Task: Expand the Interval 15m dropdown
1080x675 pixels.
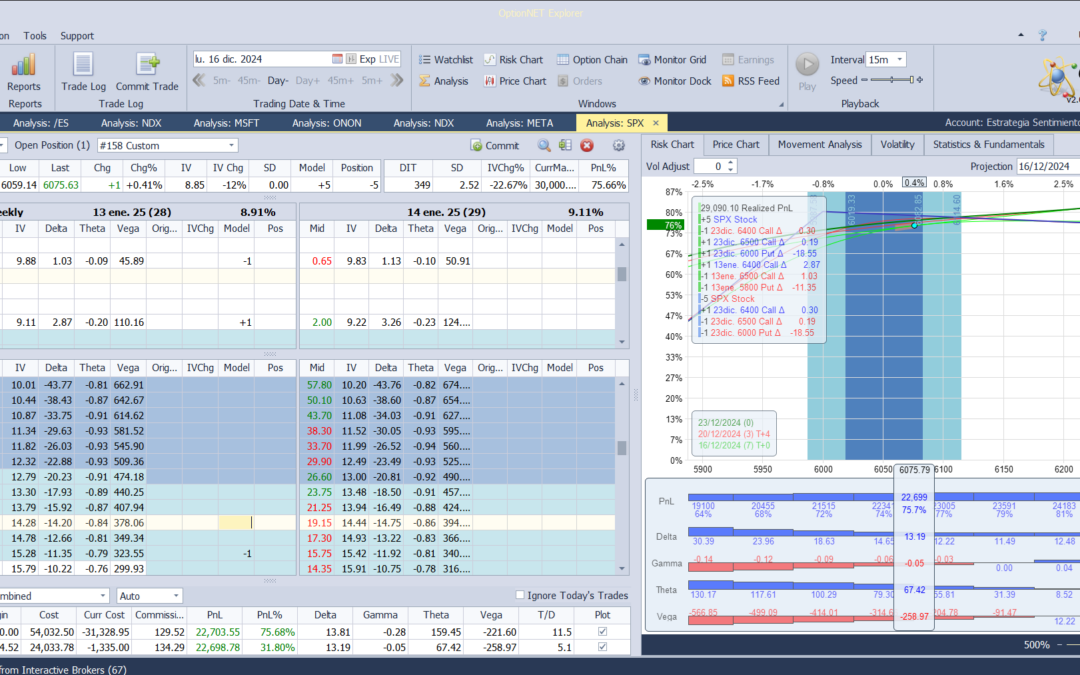Action: point(900,60)
